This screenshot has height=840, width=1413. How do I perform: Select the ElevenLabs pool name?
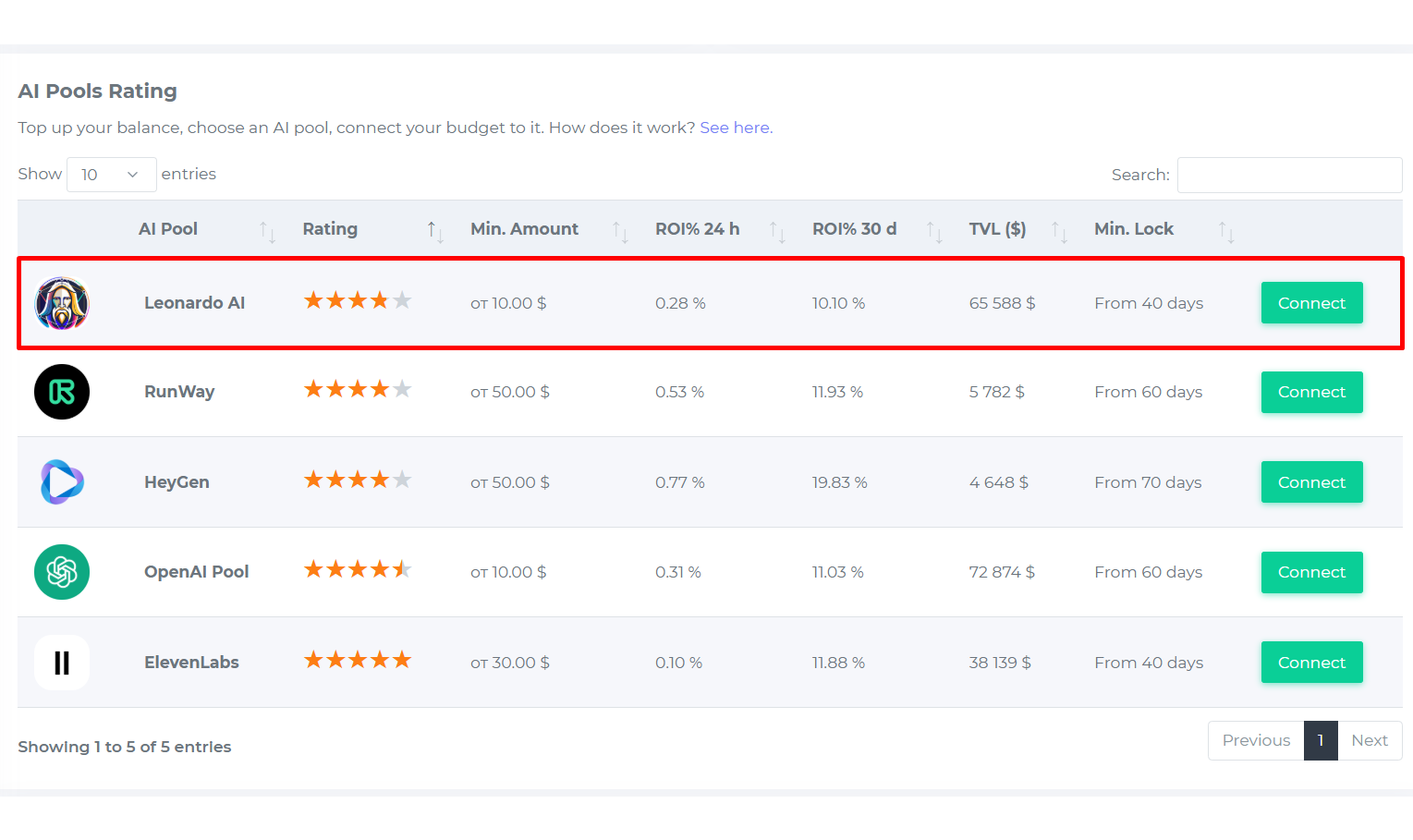point(191,663)
